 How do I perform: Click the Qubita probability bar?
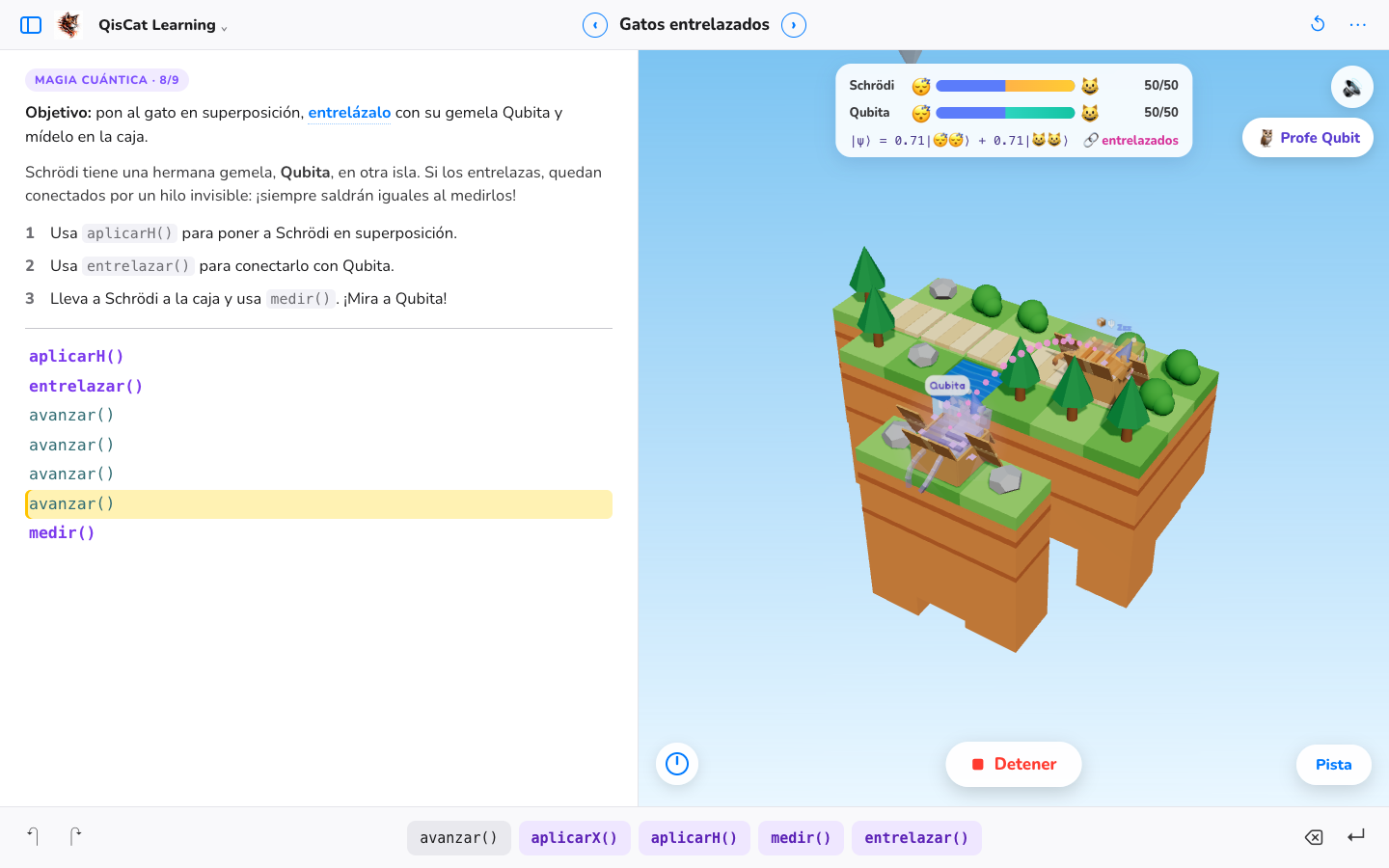[1005, 113]
